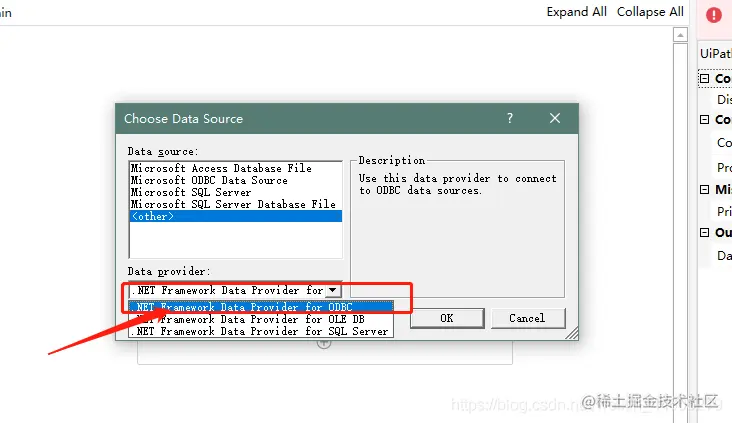Select Microsoft Access Database File data source
The width and height of the screenshot is (732, 423).
click(235, 168)
